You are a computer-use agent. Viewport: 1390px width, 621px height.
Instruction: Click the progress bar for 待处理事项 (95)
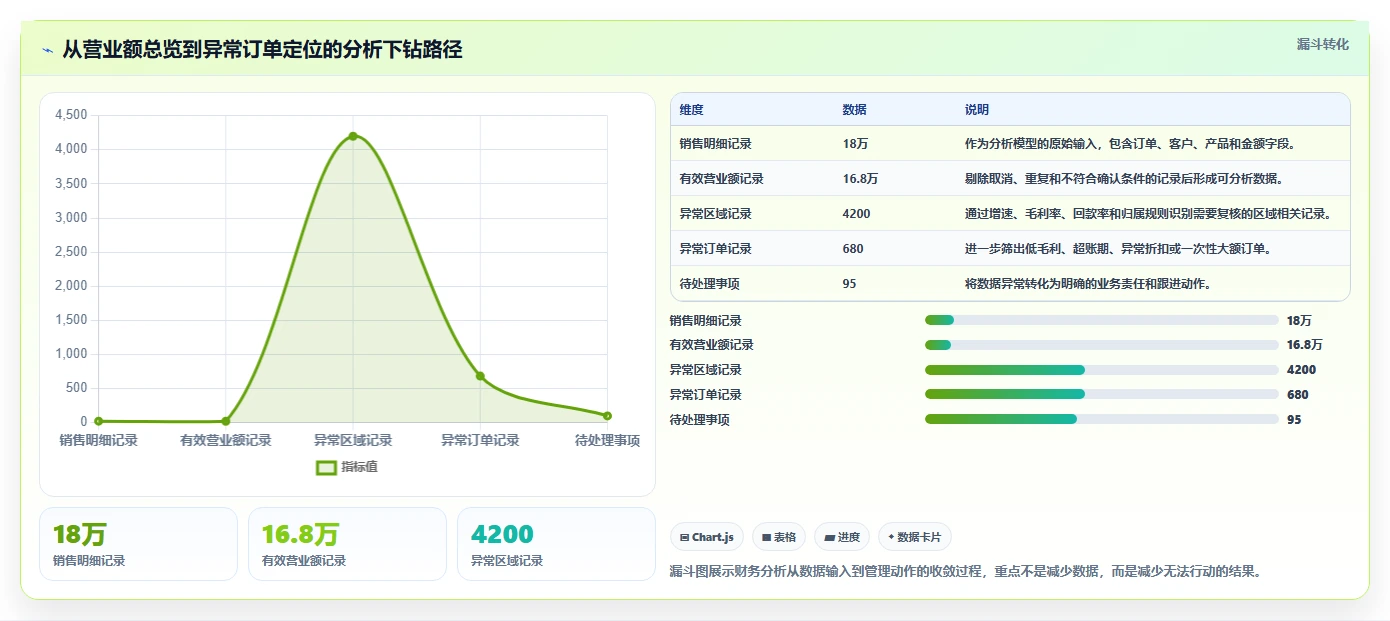pyautogui.click(x=1102, y=420)
